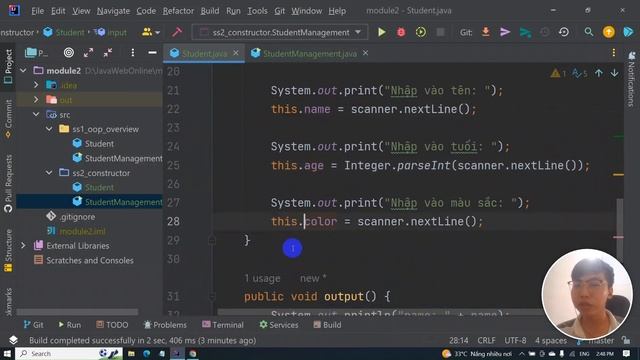Toggle the Commit tool window stripe

[8, 119]
